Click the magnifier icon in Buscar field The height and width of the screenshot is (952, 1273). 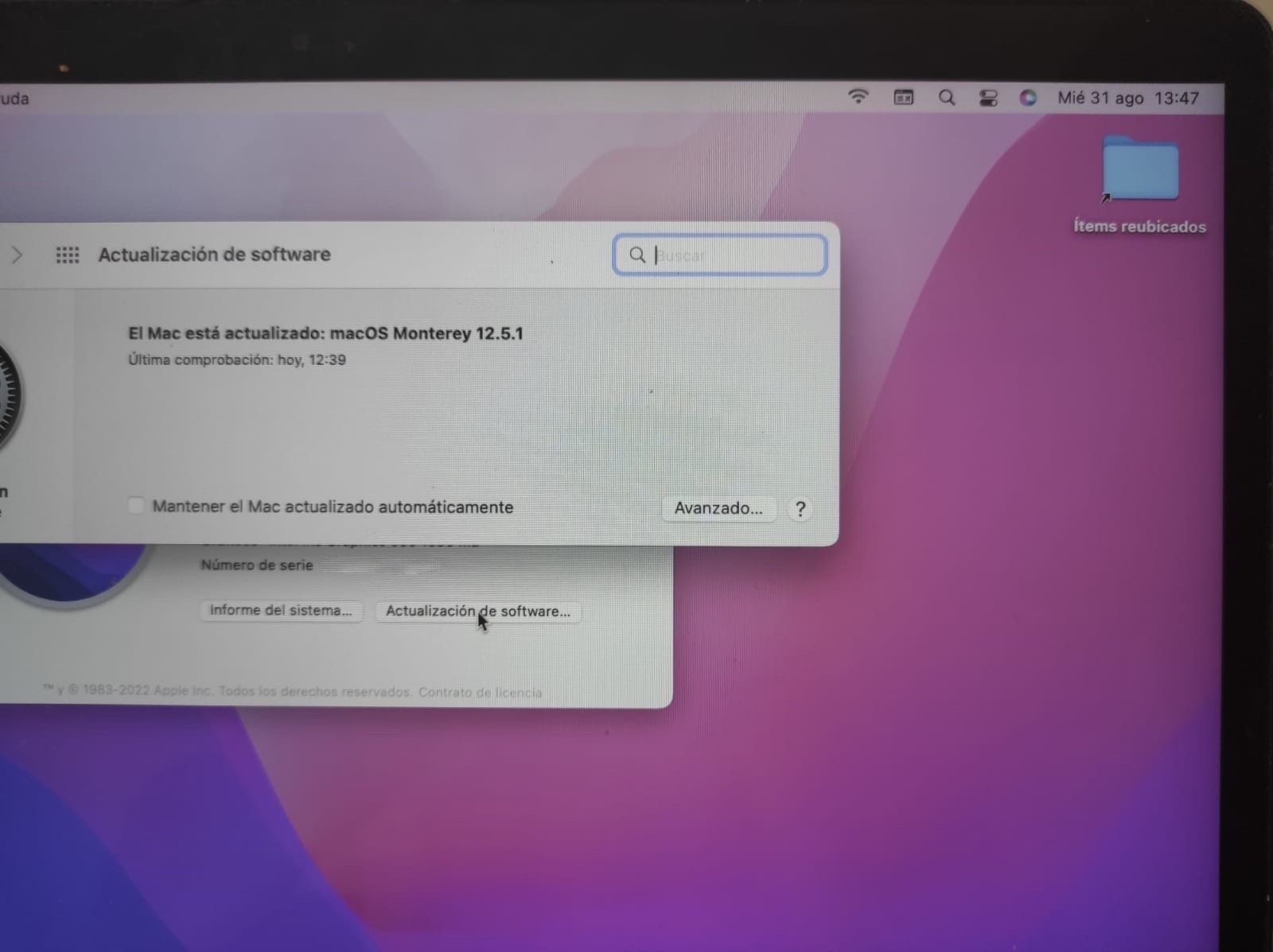click(637, 255)
